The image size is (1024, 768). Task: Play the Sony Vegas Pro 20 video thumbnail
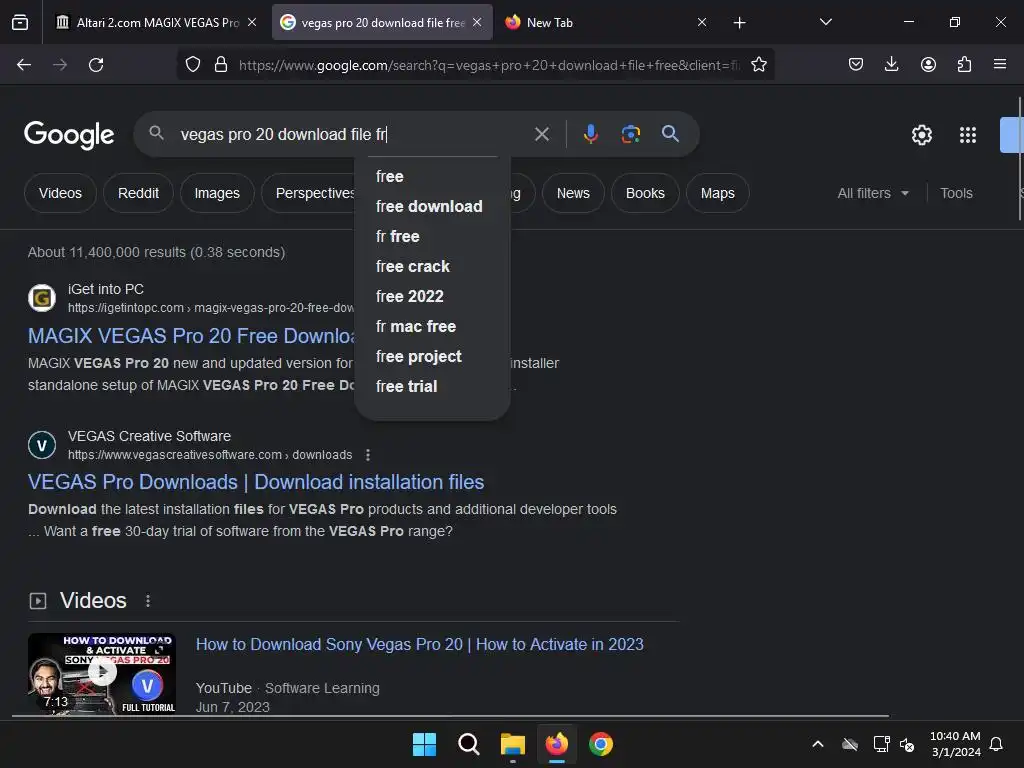click(x=102, y=673)
